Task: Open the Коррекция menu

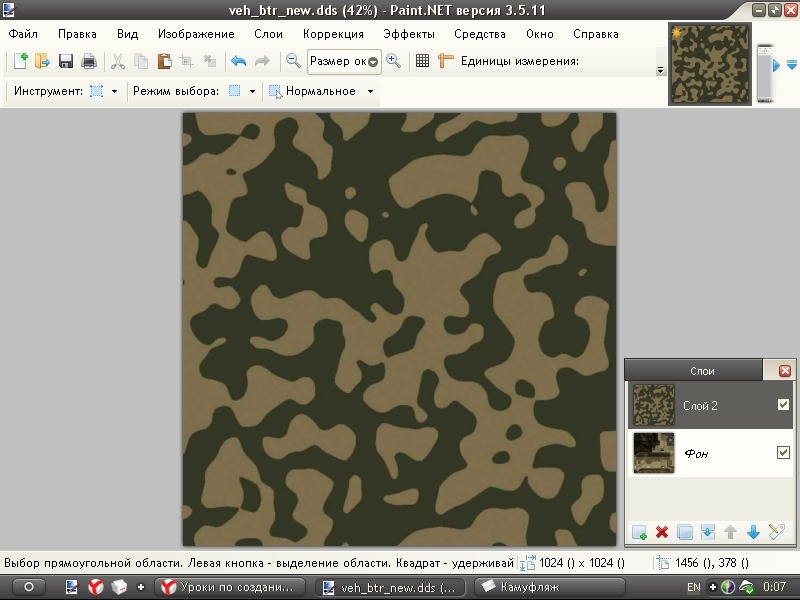Action: click(333, 34)
